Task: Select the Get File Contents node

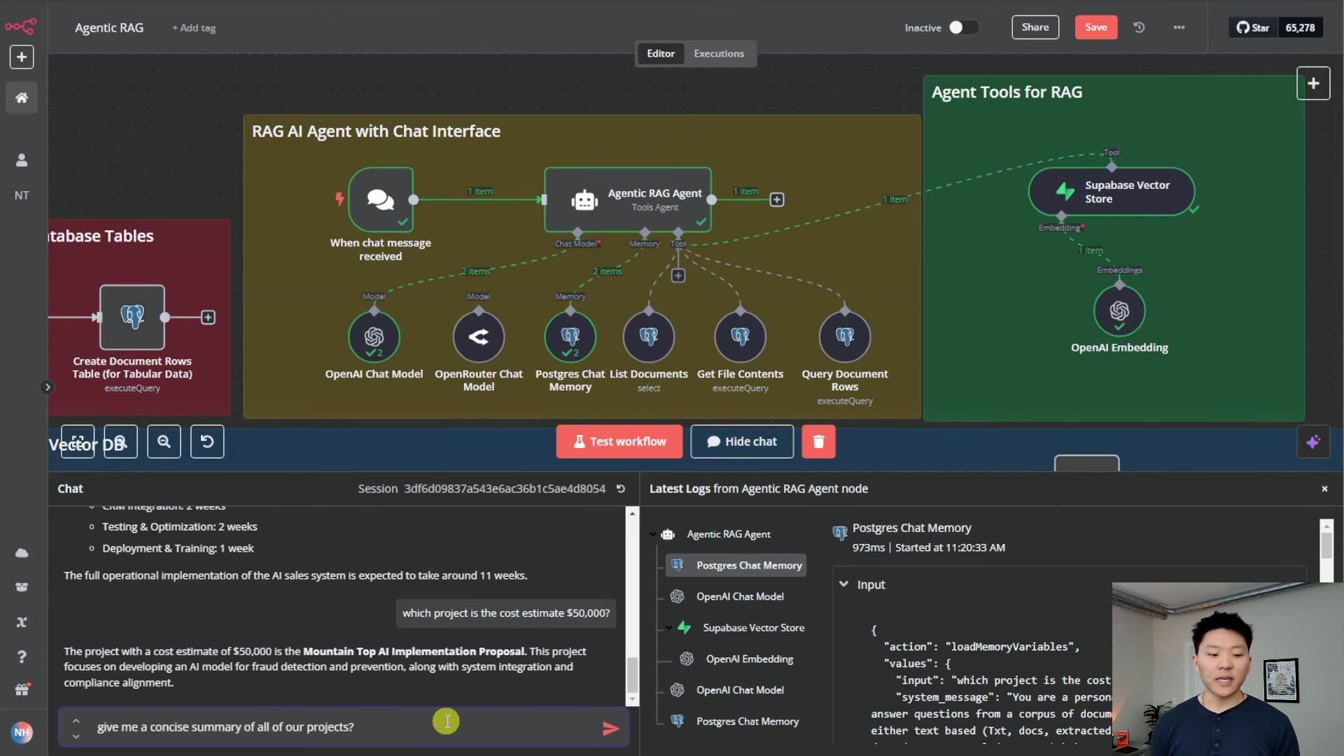Action: [x=740, y=337]
